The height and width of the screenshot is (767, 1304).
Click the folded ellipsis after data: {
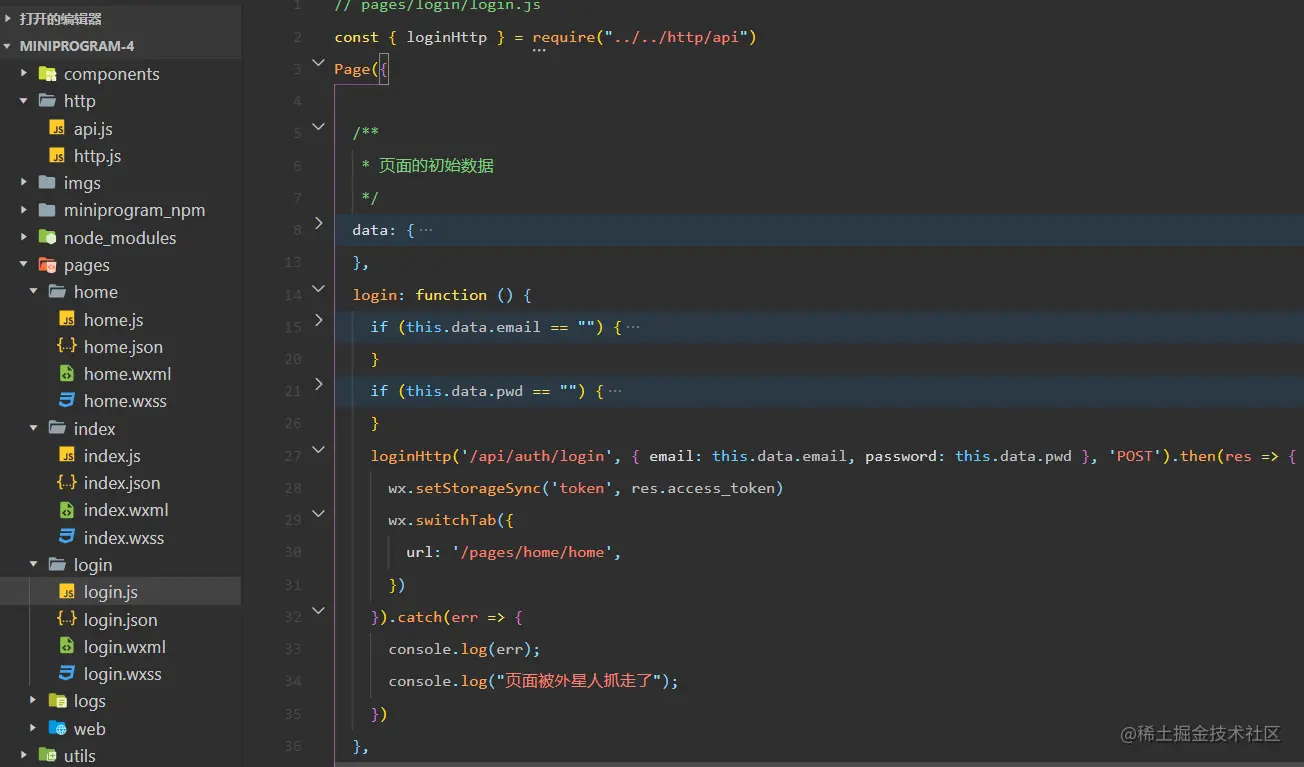(x=426, y=230)
